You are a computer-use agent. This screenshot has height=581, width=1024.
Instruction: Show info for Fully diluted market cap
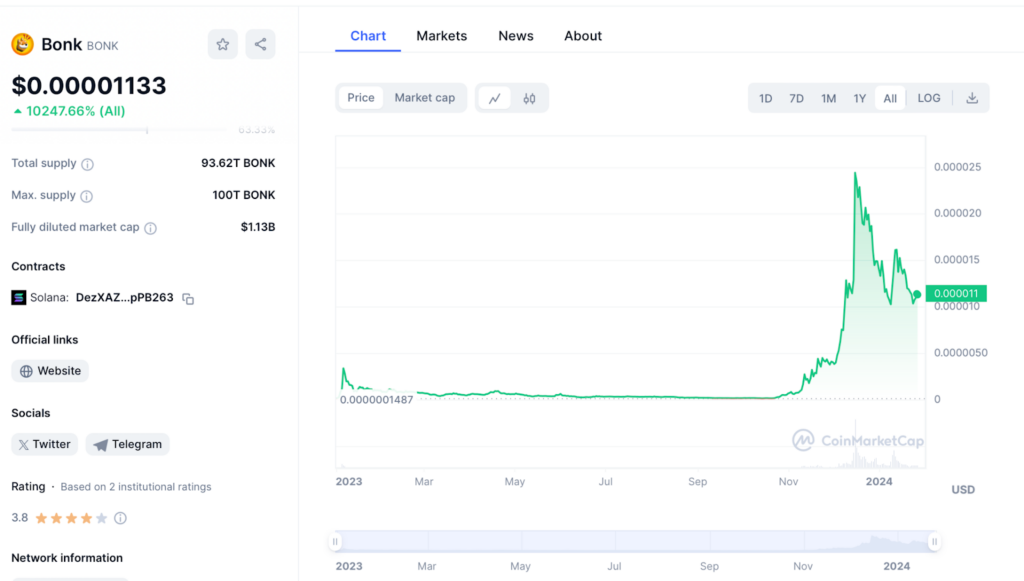150,228
